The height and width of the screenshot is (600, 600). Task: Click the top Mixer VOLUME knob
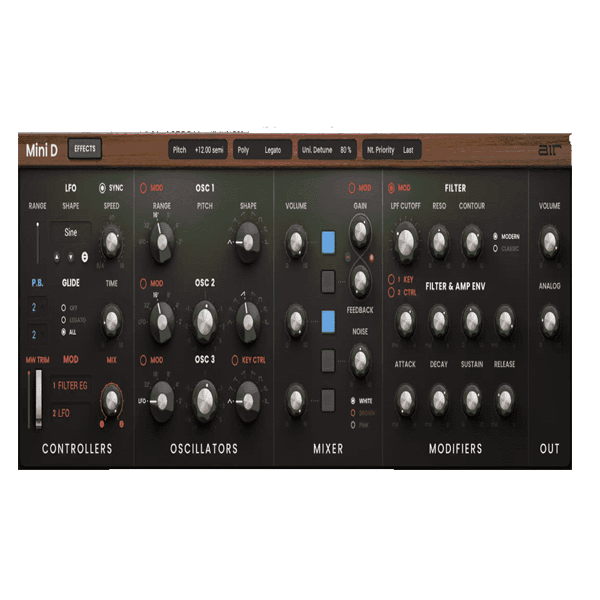point(296,243)
